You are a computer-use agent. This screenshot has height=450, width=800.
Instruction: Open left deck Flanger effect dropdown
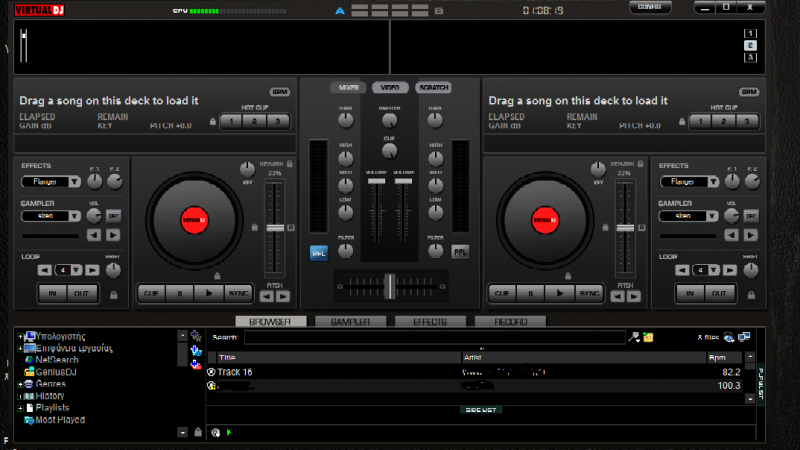coord(74,182)
